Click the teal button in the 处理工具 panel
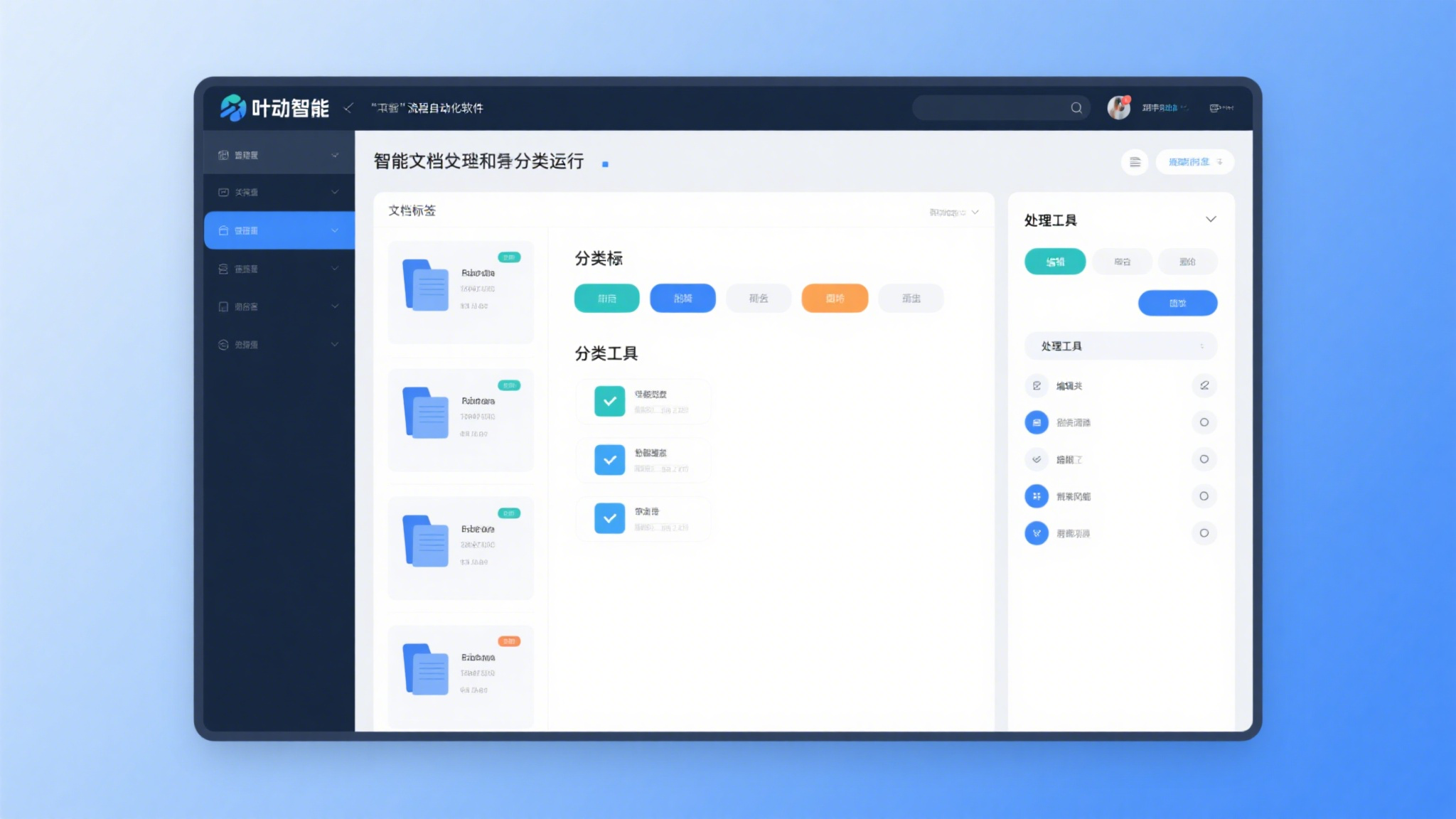1456x819 pixels. click(x=1055, y=261)
